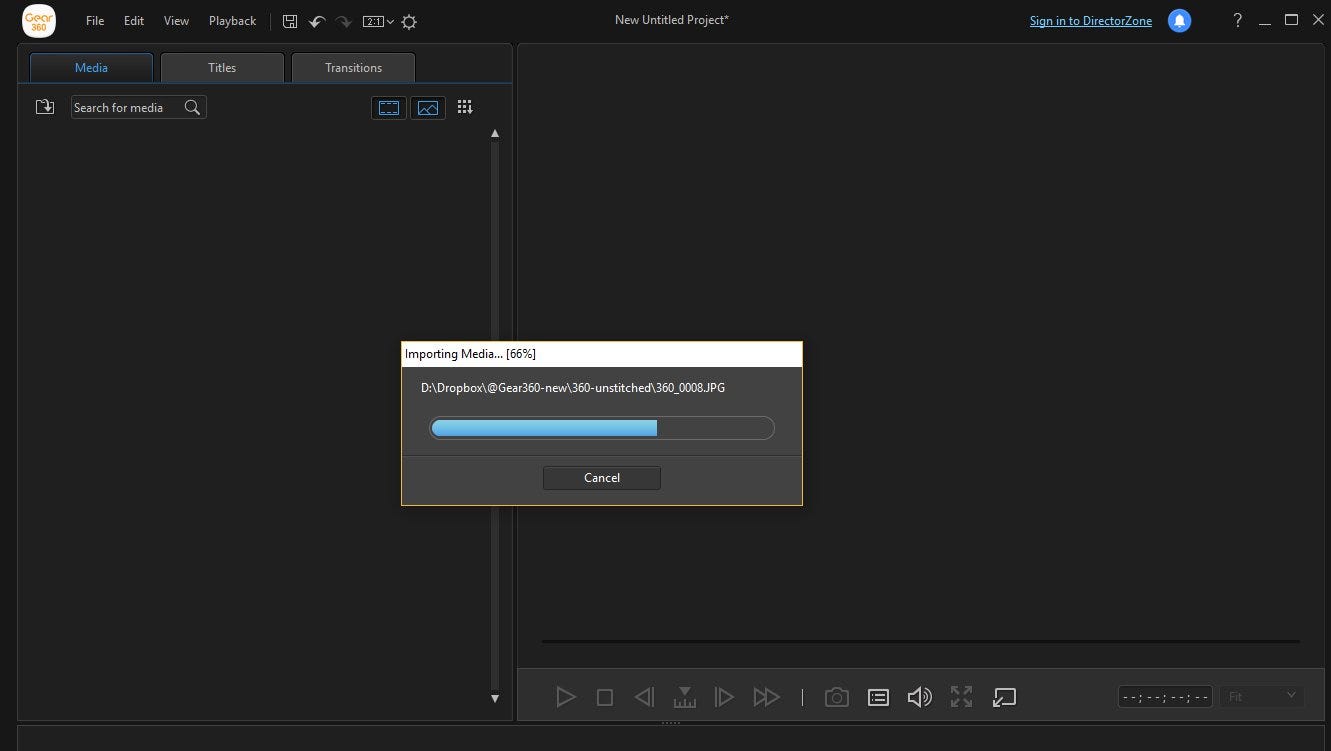Viewport: 1331px width, 751px height.
Task: Undock the preview window
Action: [1004, 697]
